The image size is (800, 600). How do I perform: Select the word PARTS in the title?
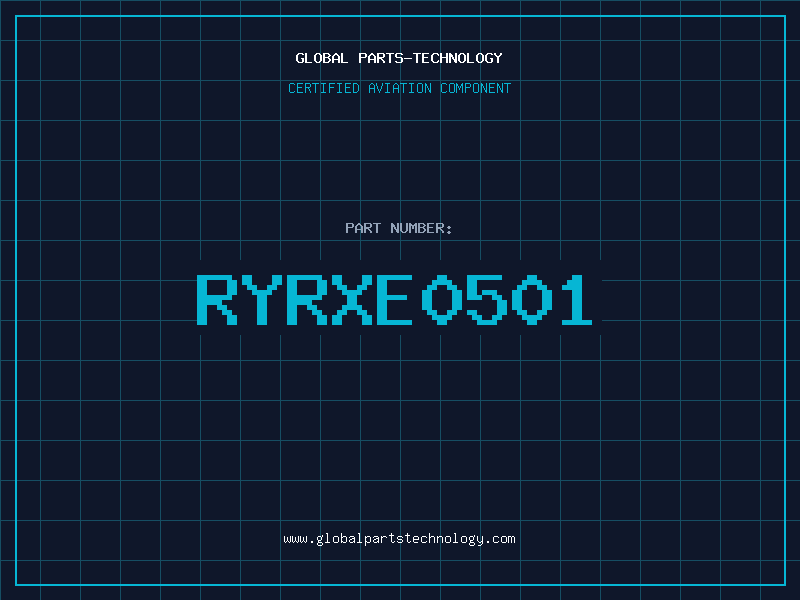(x=381, y=58)
